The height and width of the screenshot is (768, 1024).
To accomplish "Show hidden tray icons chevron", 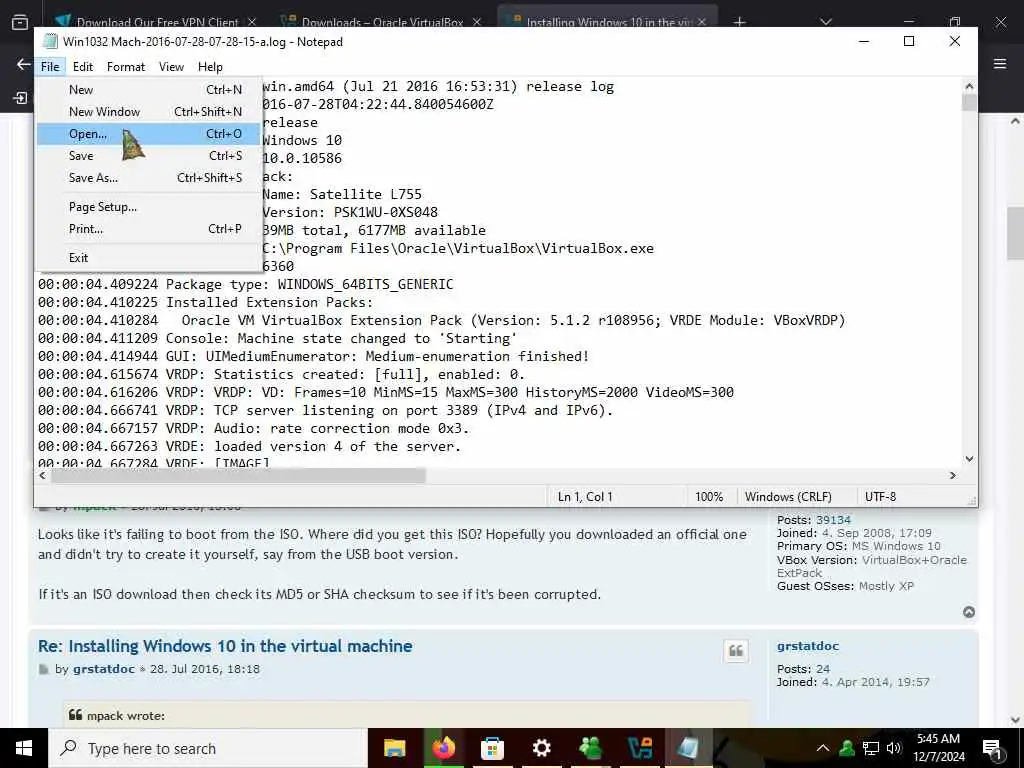I will (x=823, y=748).
